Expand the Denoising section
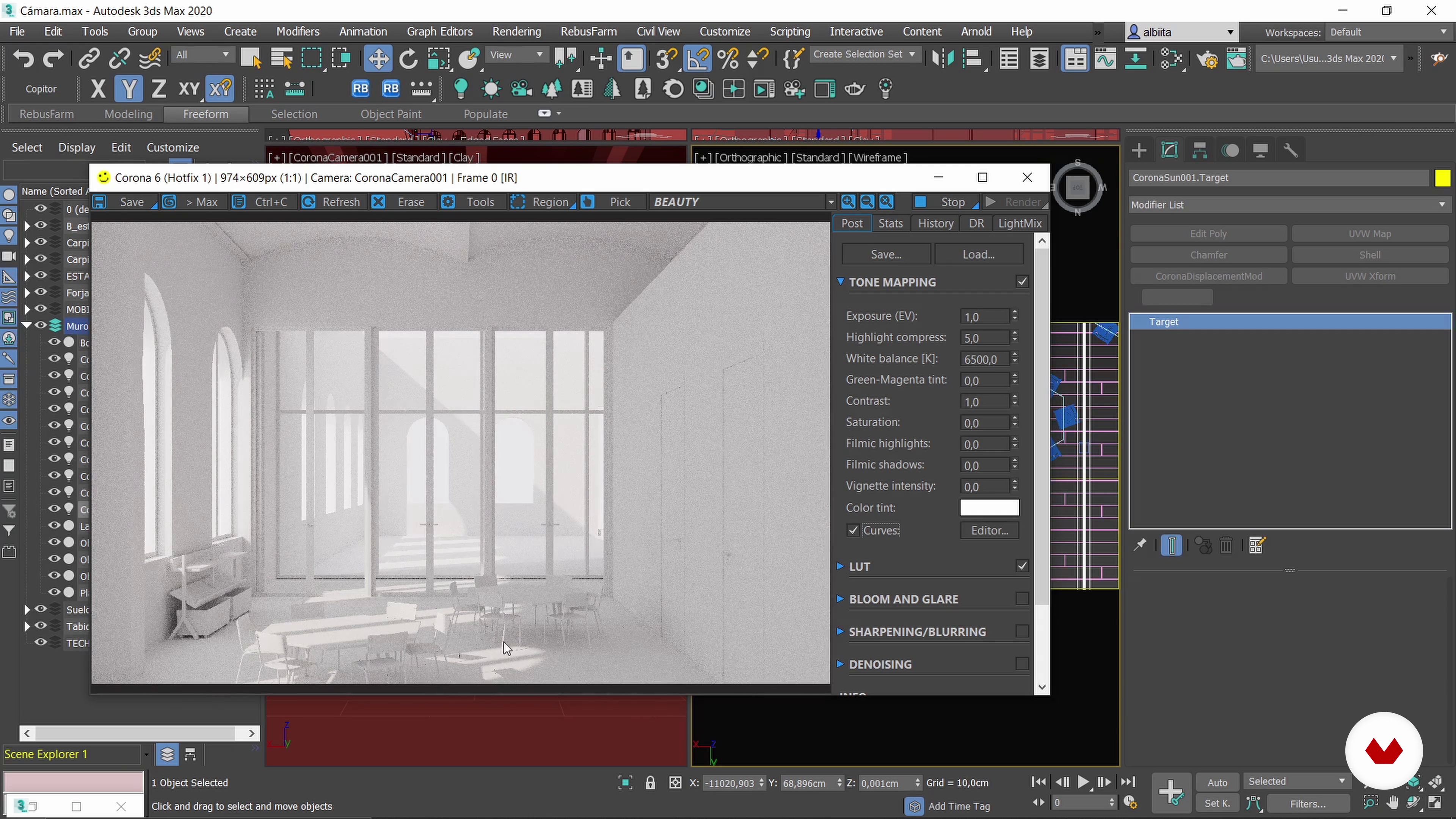This screenshot has width=1456, height=819. 841,664
